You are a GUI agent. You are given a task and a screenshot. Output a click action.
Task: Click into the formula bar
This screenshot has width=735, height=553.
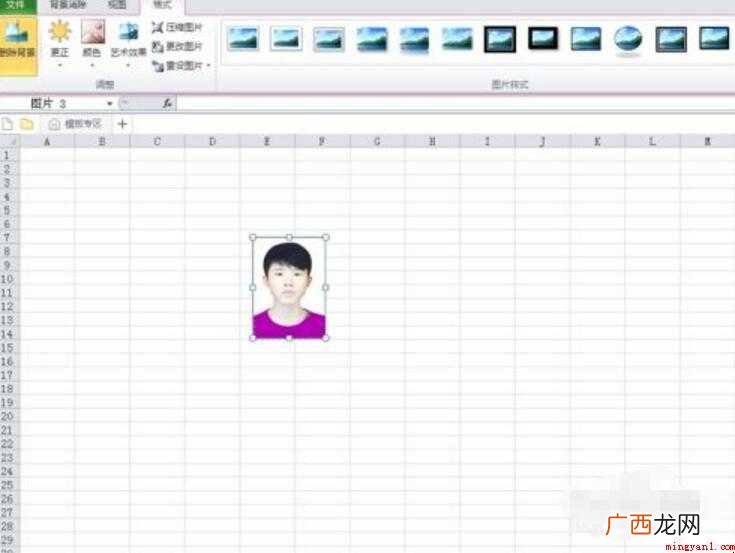[455, 103]
